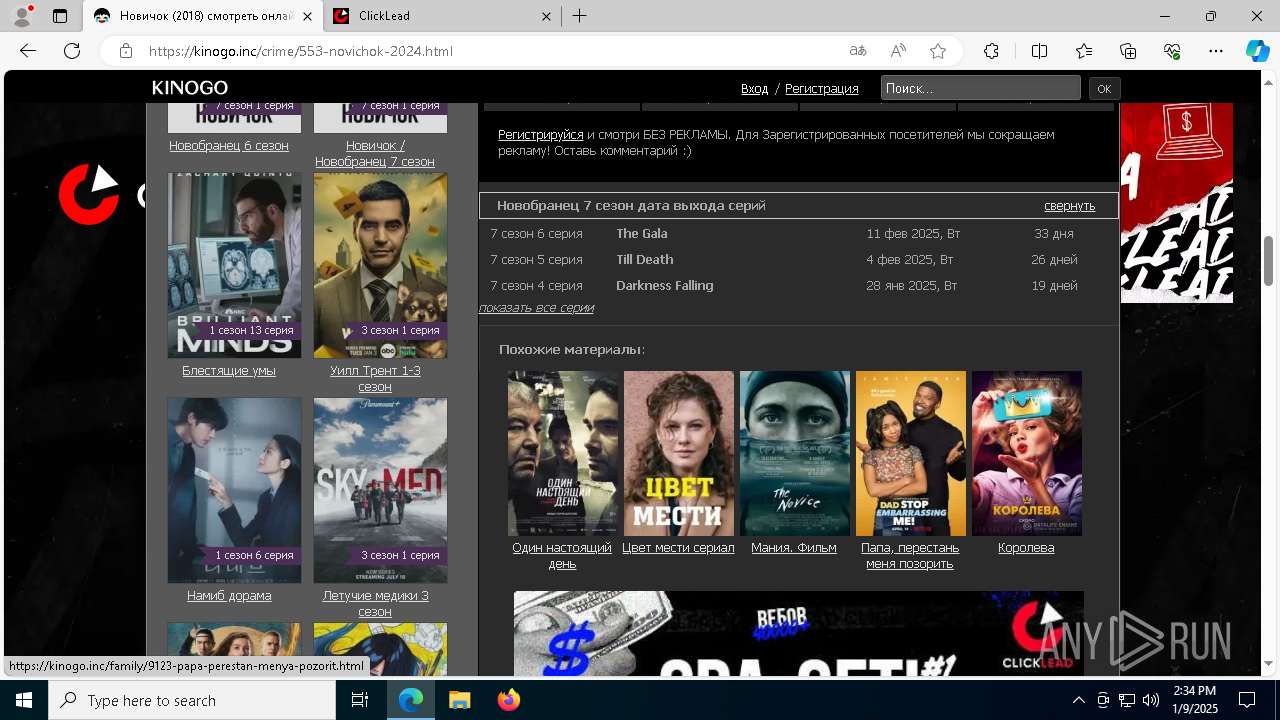The height and width of the screenshot is (720, 1280).
Task: Launch Firefox from taskbar
Action: click(509, 700)
